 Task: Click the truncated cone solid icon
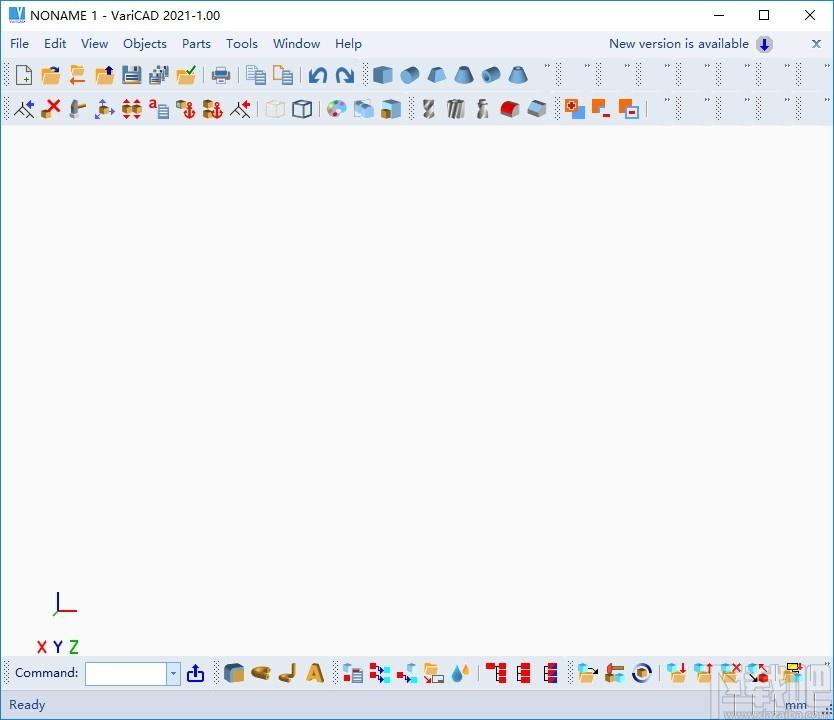coord(464,75)
